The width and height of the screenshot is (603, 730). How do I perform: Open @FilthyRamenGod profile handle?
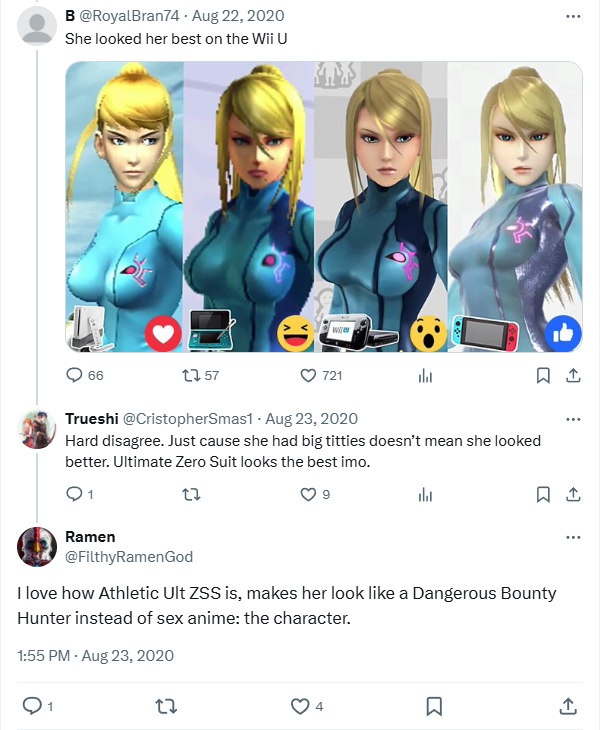[129, 556]
